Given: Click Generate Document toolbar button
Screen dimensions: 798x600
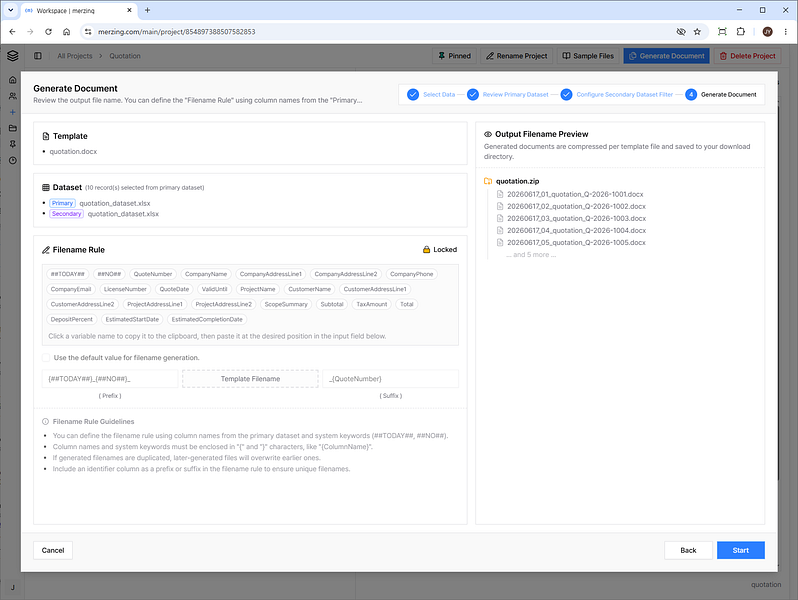Looking at the screenshot, I should tap(667, 56).
